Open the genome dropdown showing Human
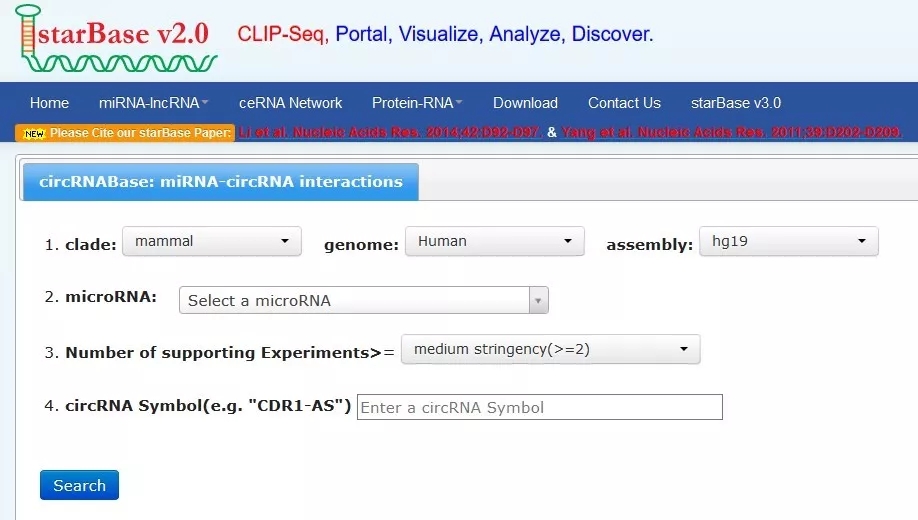Image resolution: width=918 pixels, height=520 pixels. click(x=495, y=241)
